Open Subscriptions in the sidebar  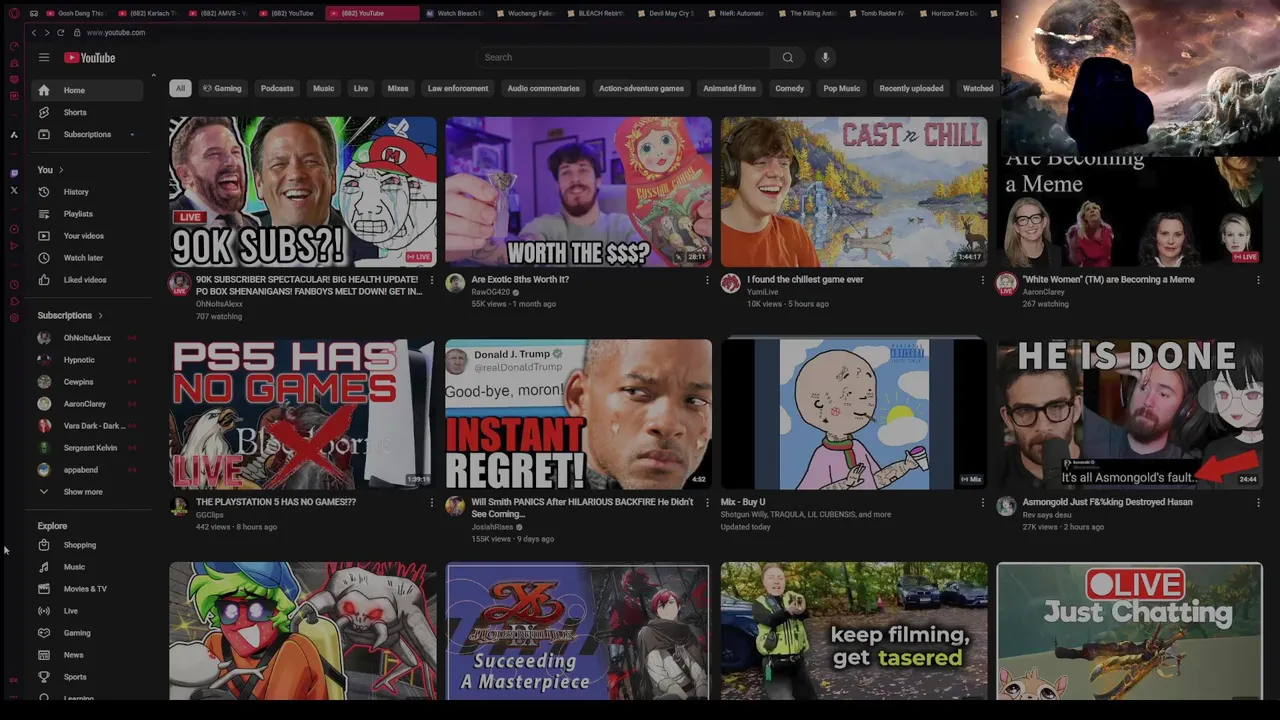[86, 134]
